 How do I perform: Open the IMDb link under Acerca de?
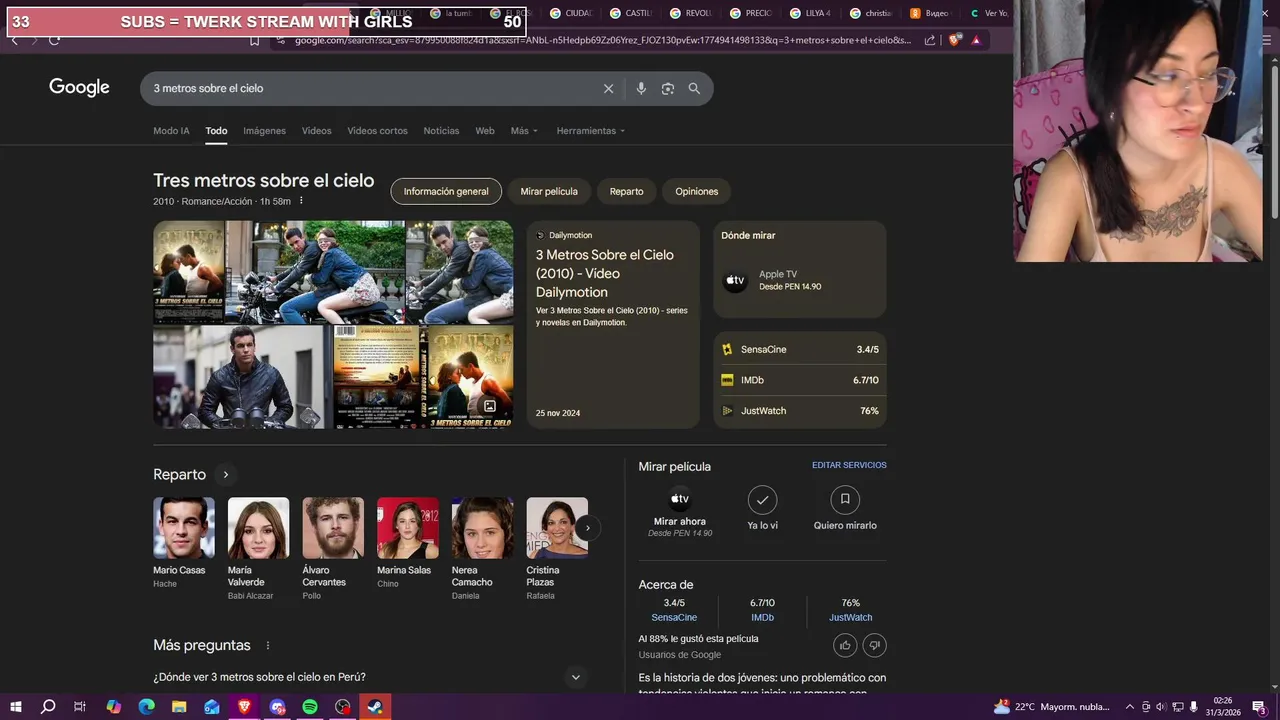coord(762,617)
